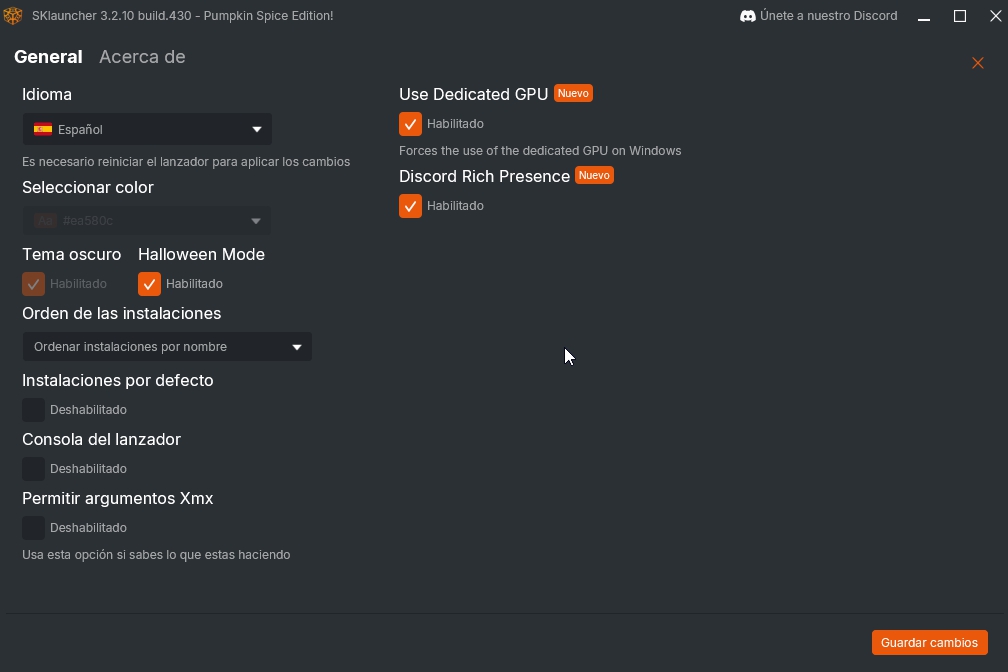Open the Orden de las instalaciones dropdown
The width and height of the screenshot is (1008, 672).
click(166, 346)
